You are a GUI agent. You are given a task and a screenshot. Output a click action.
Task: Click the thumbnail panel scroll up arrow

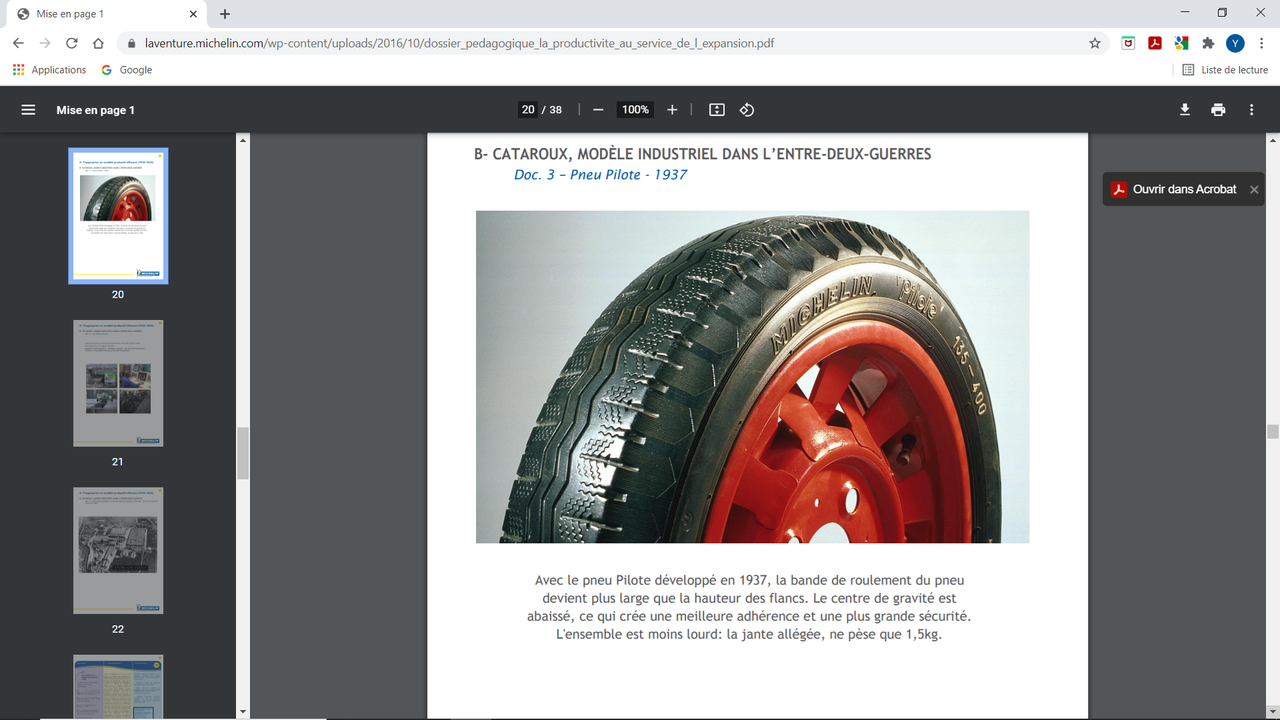click(242, 140)
